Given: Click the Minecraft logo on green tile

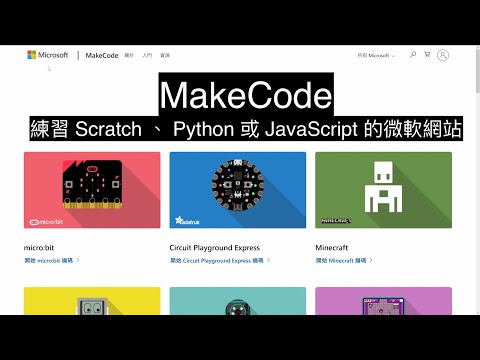Looking at the screenshot, I should click(336, 221).
